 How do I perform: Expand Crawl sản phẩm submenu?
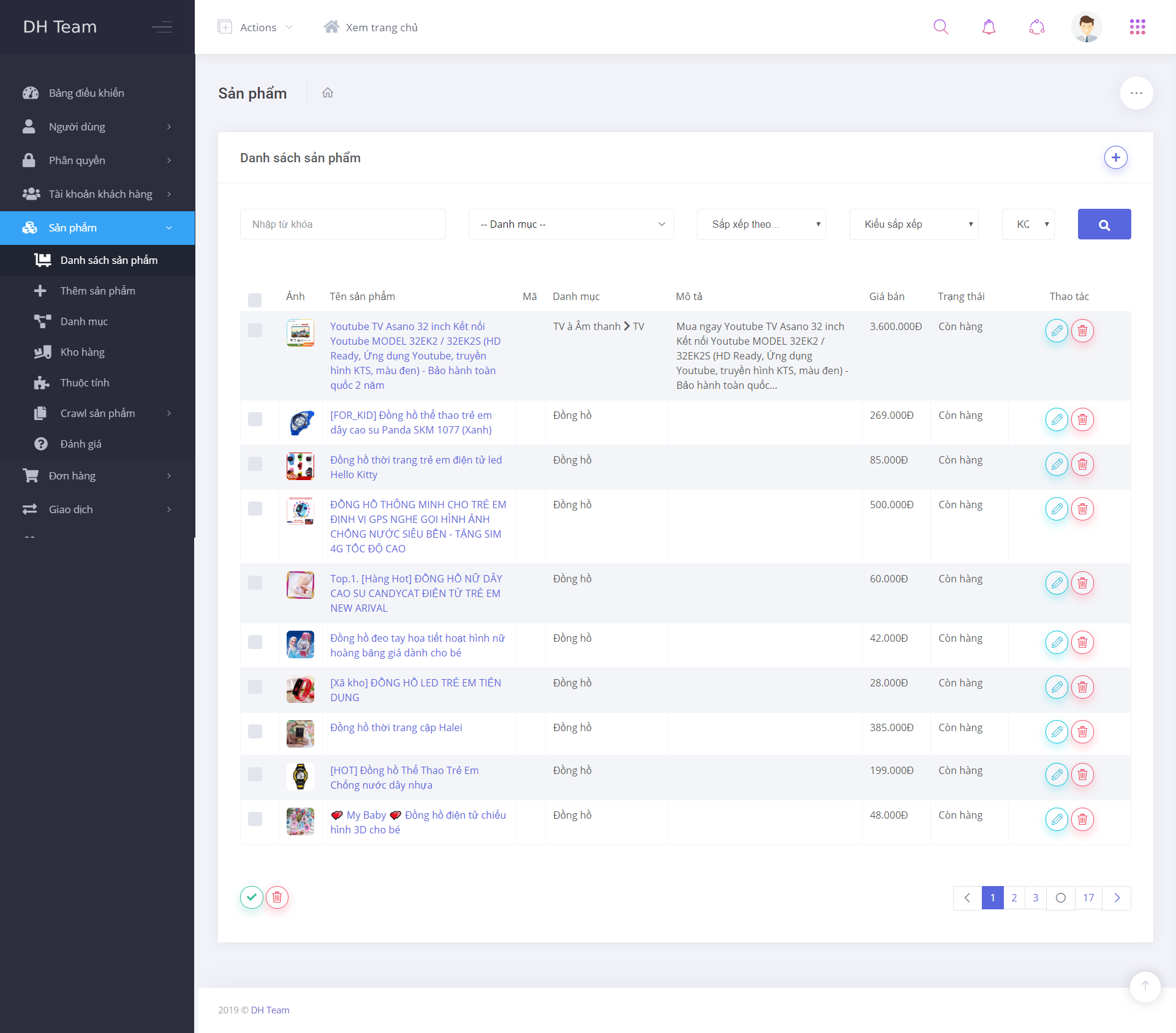97,413
